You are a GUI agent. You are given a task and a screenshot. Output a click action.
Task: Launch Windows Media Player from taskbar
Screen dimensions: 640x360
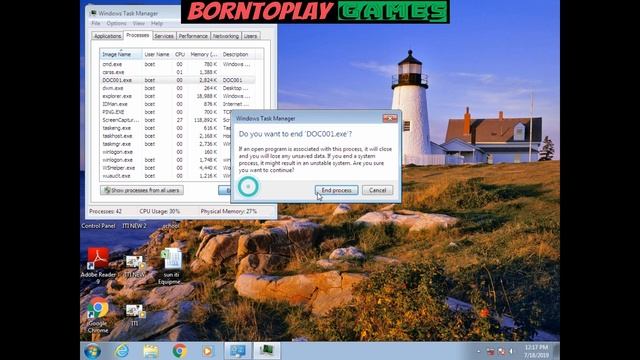click(x=208, y=351)
